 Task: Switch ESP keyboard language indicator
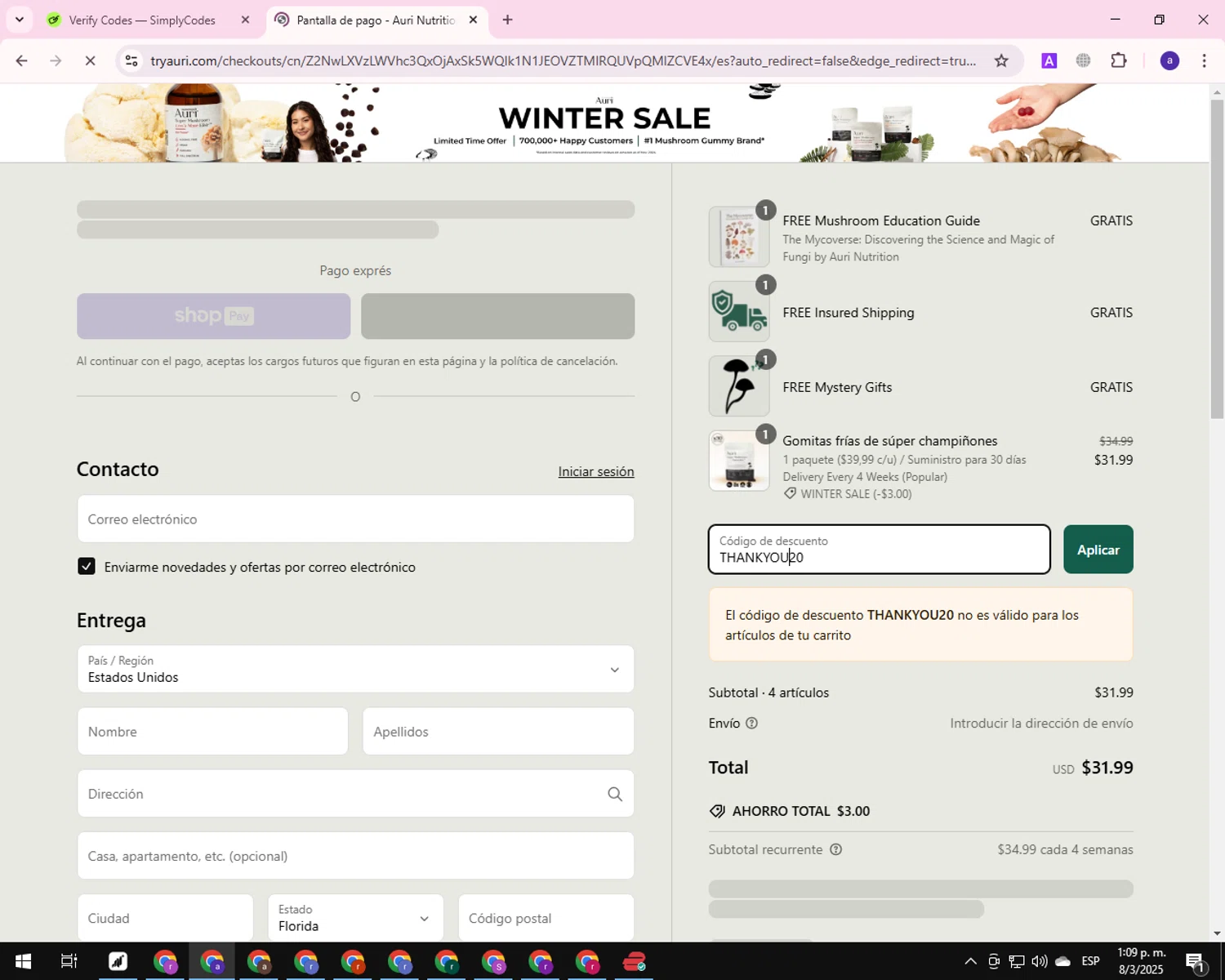pyautogui.click(x=1090, y=961)
